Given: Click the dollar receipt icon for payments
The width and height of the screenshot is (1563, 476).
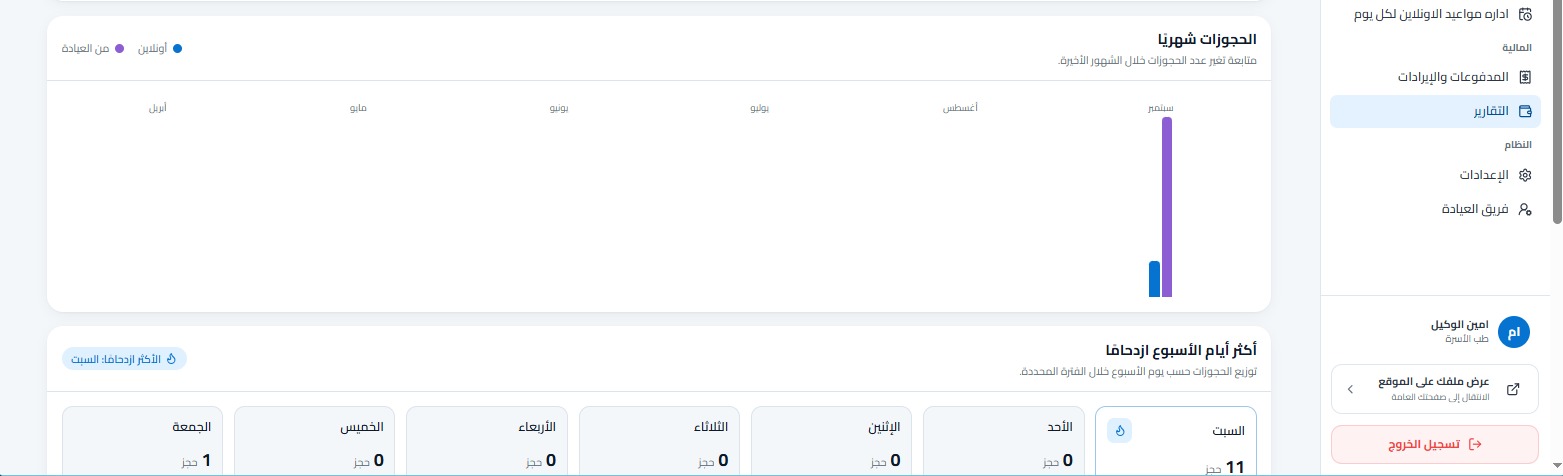Looking at the screenshot, I should pos(1525,77).
